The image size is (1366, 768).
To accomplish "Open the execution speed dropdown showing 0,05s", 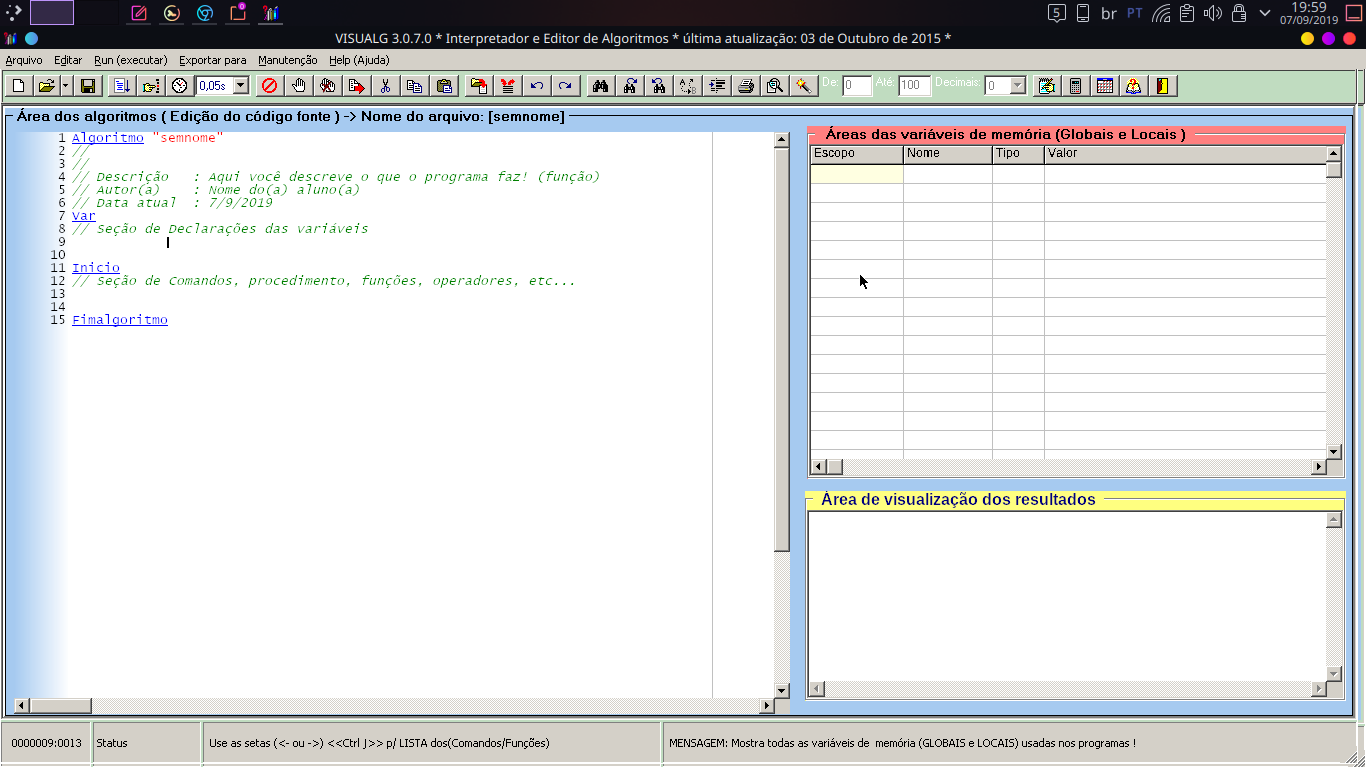I will click(239, 86).
